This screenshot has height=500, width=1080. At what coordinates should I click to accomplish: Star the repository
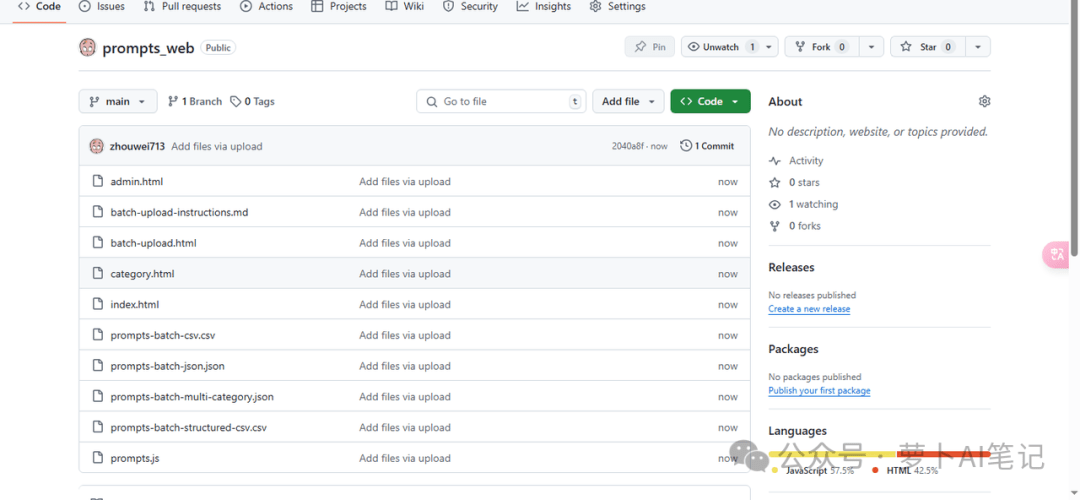pos(928,47)
